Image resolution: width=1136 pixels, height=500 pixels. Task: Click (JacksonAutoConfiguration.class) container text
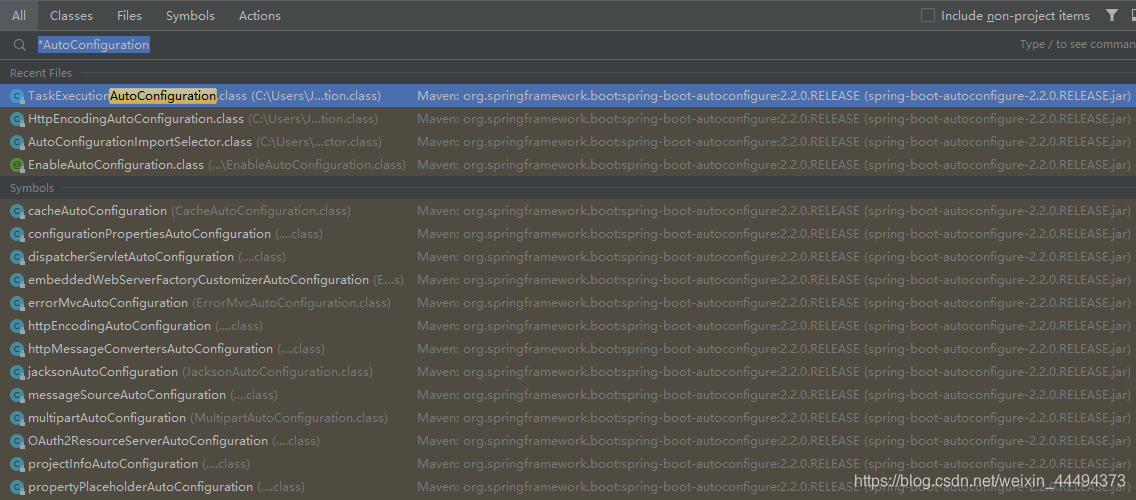277,372
